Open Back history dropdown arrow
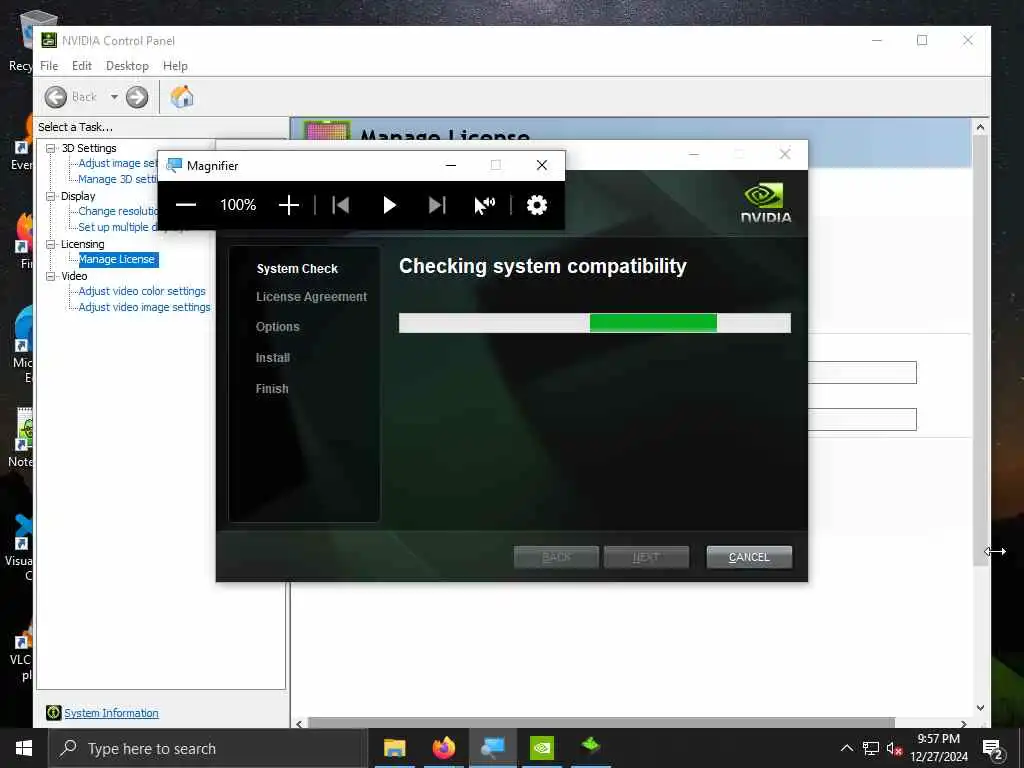The image size is (1024, 768). click(114, 97)
